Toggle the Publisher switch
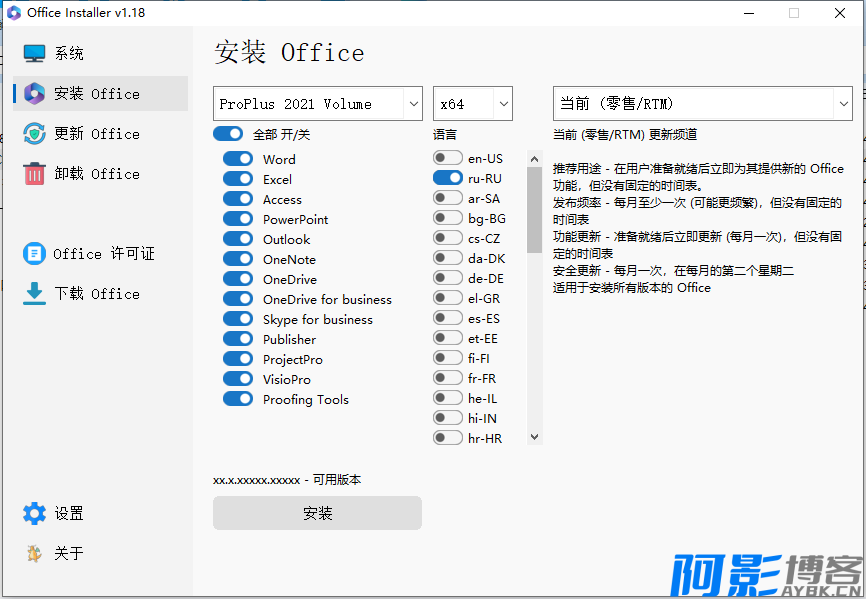866x599 pixels. (238, 339)
